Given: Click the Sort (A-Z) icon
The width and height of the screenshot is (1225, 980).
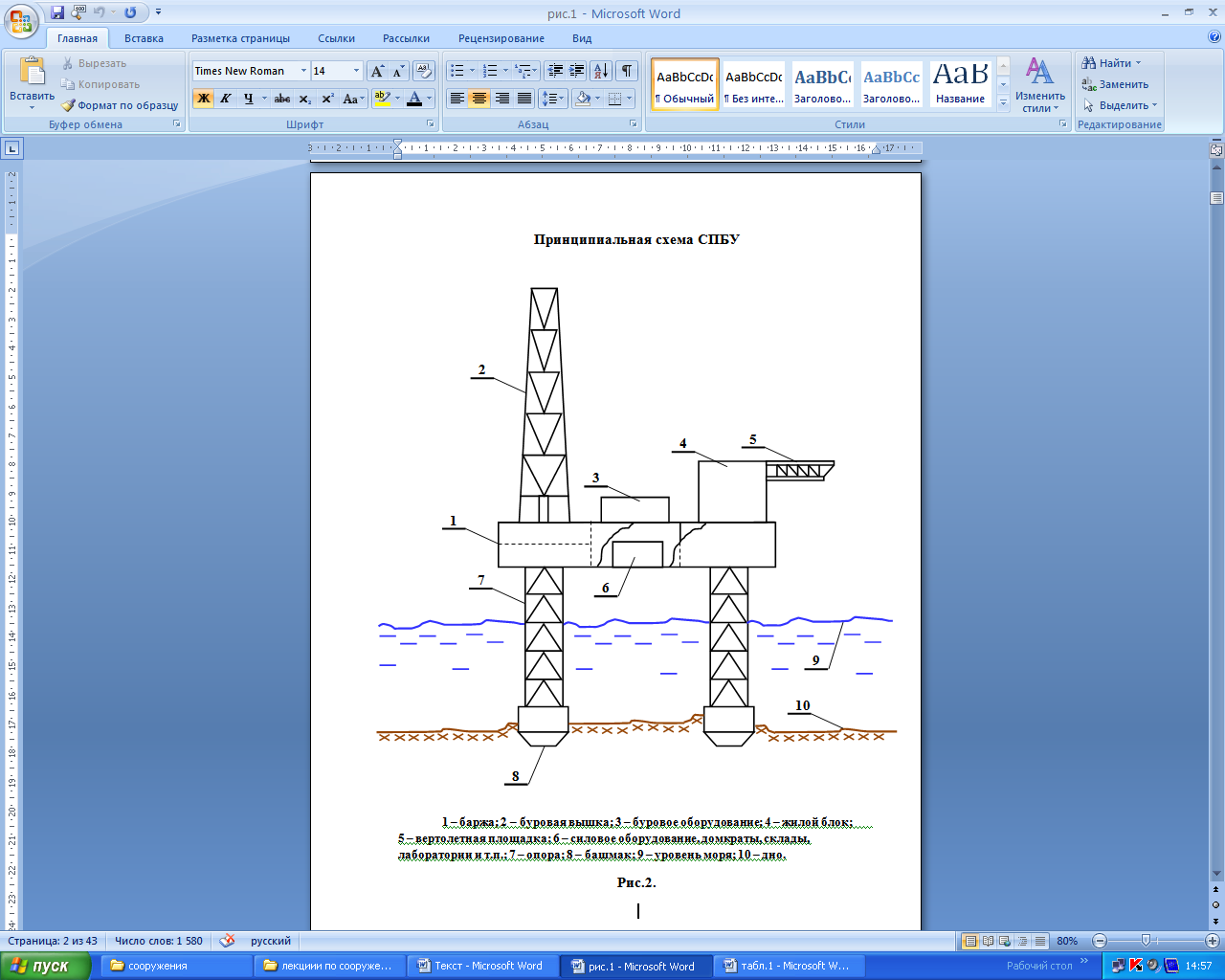Looking at the screenshot, I should click(600, 71).
